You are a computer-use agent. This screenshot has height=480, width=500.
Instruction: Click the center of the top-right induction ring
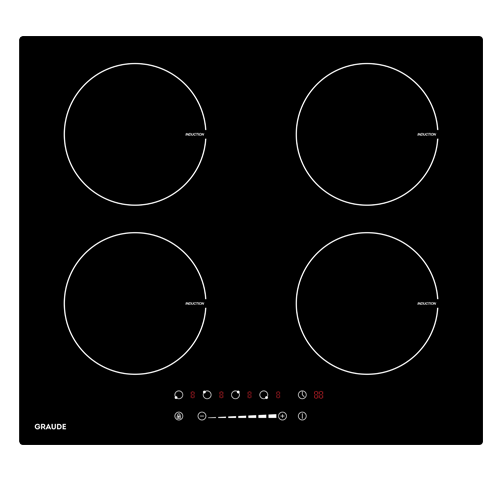tap(367, 134)
